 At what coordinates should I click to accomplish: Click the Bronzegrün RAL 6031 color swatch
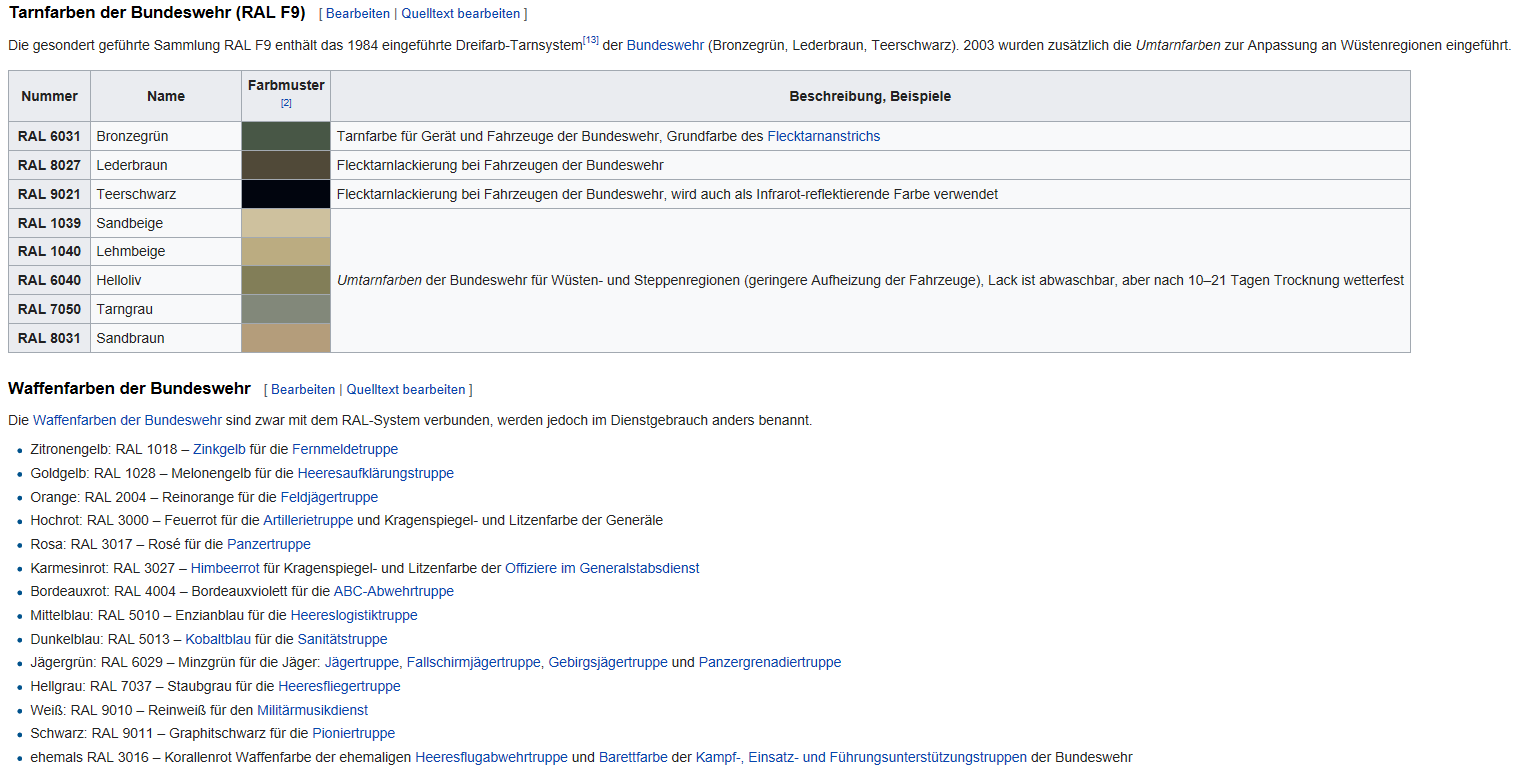click(285, 136)
